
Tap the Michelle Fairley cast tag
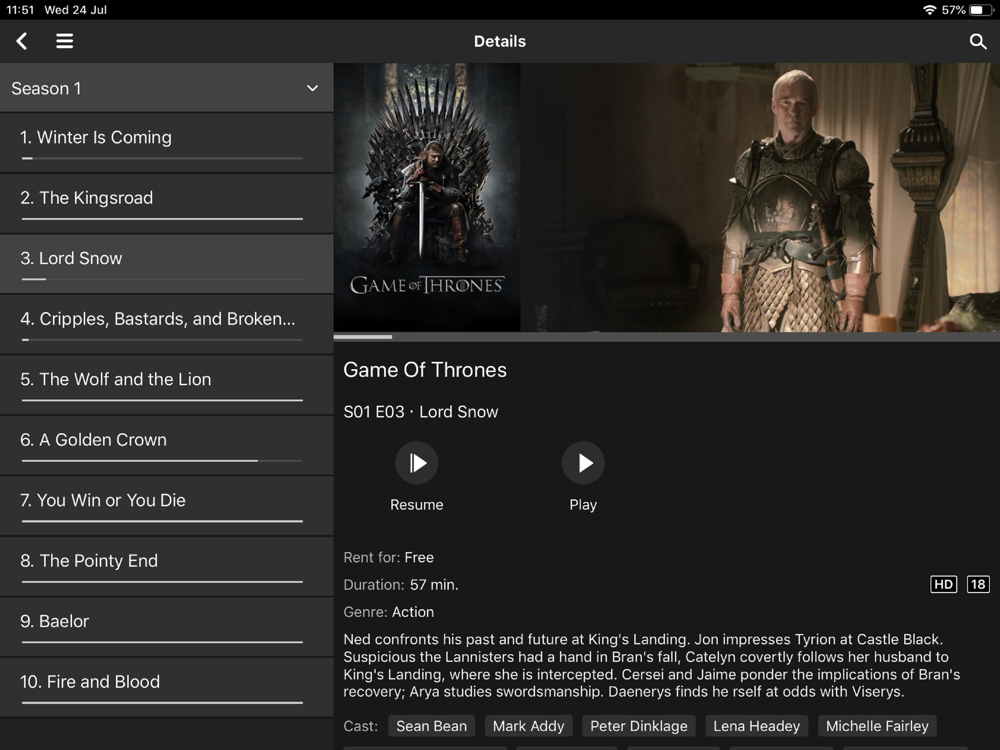[877, 726]
